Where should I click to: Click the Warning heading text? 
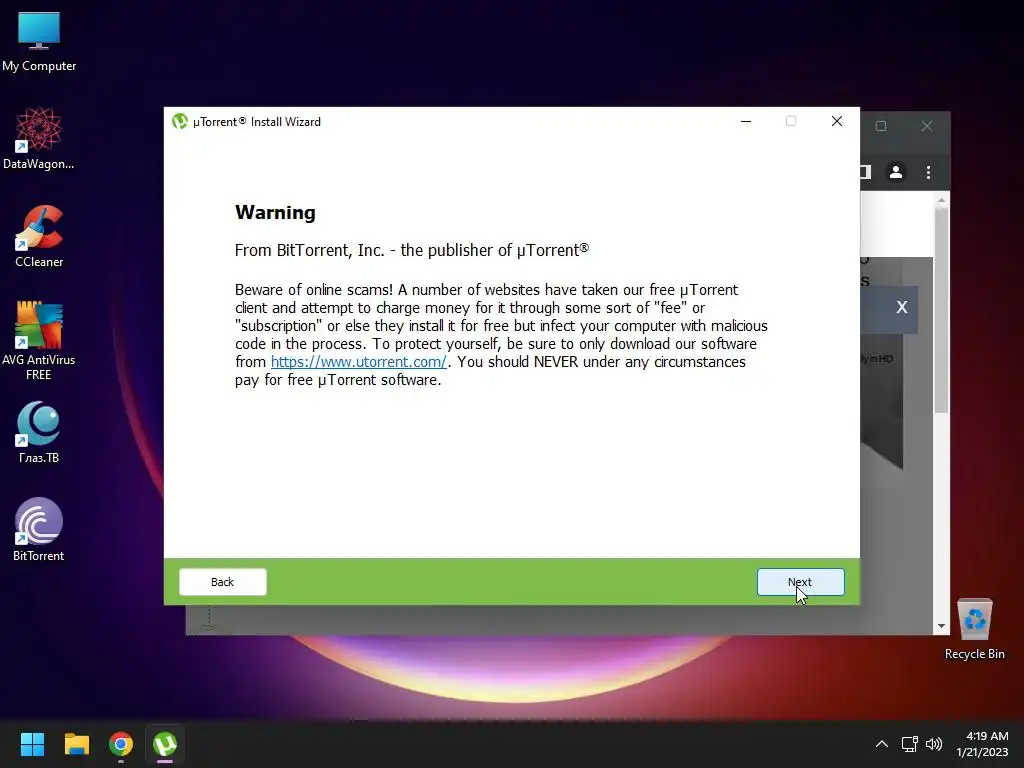click(x=275, y=212)
